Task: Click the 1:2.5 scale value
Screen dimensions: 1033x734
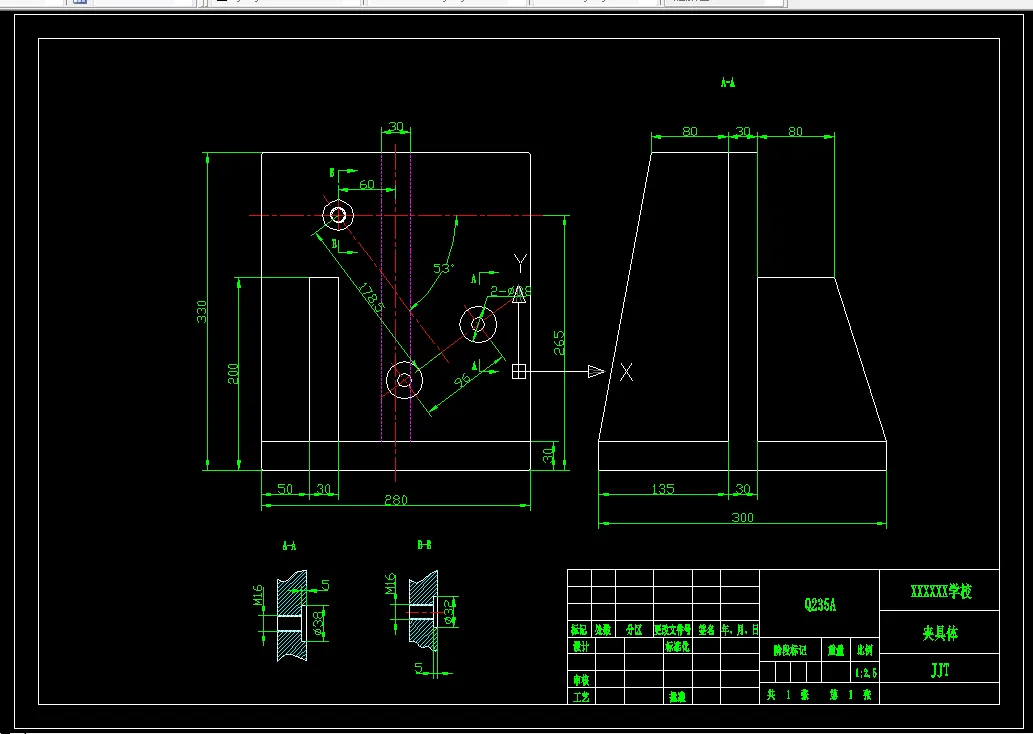Action: coord(866,673)
